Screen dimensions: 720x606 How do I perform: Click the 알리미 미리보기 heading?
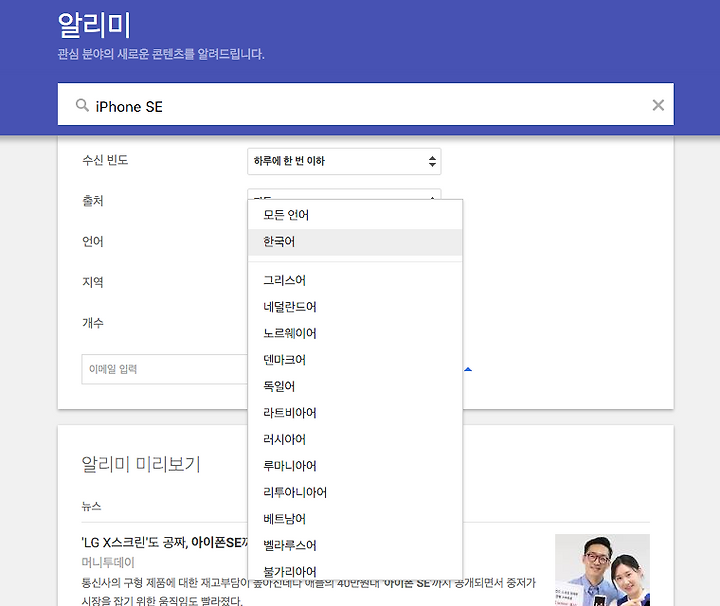141,464
